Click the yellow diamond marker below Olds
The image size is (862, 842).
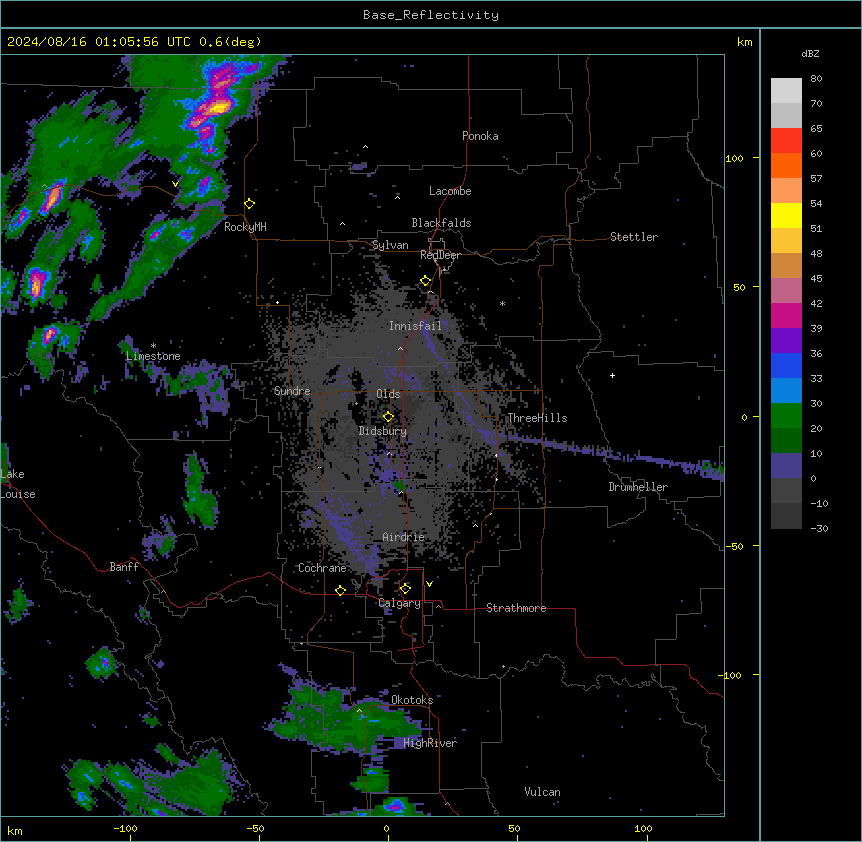[x=389, y=416]
